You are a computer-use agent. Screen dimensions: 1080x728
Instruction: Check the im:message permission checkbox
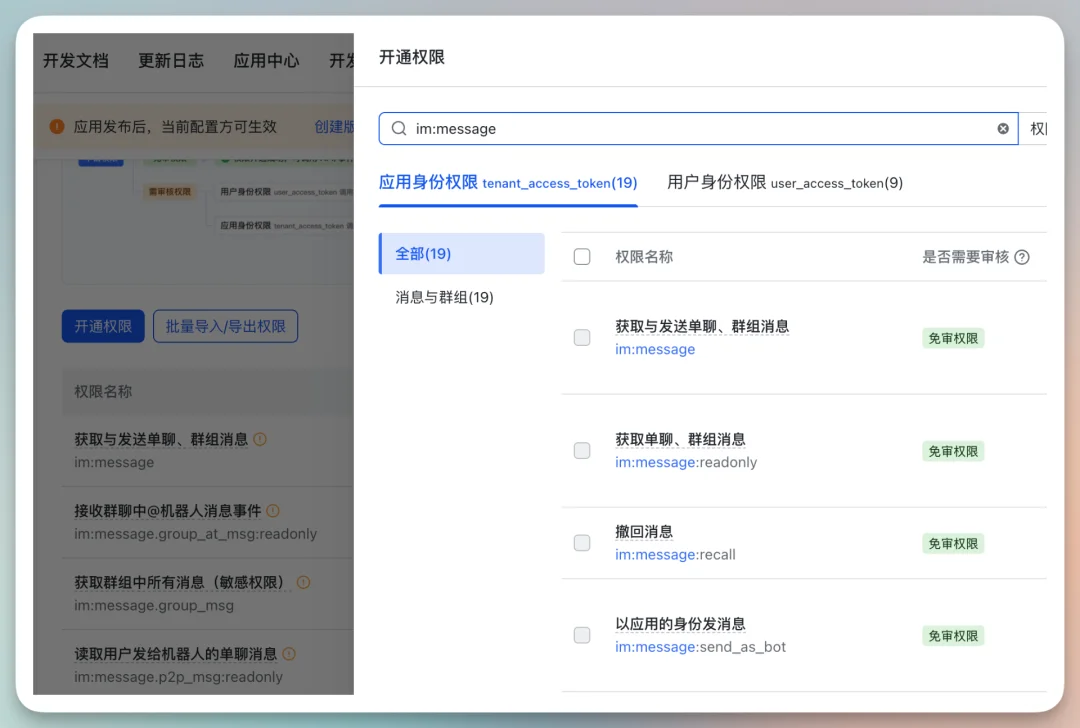[582, 338]
